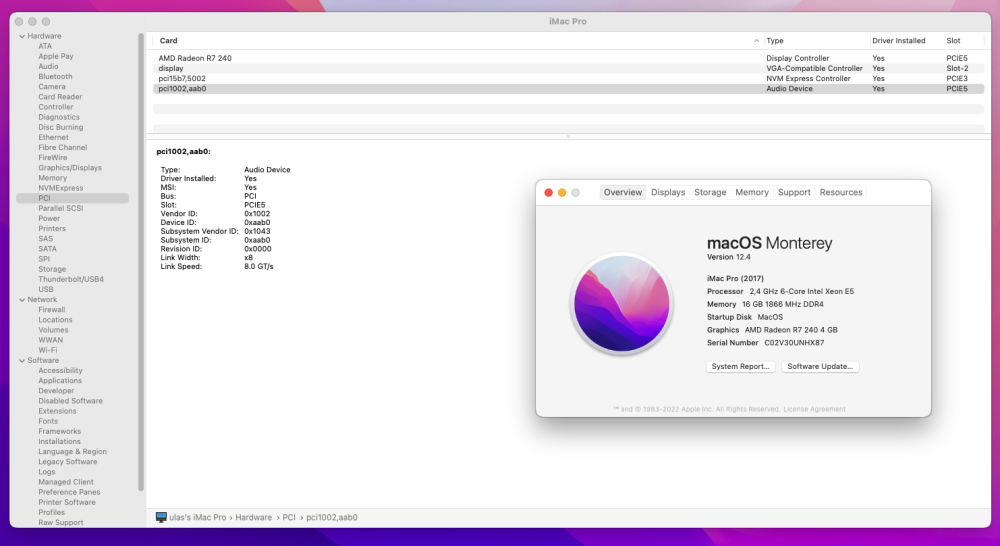Select SATA in the sidebar

click(x=47, y=249)
